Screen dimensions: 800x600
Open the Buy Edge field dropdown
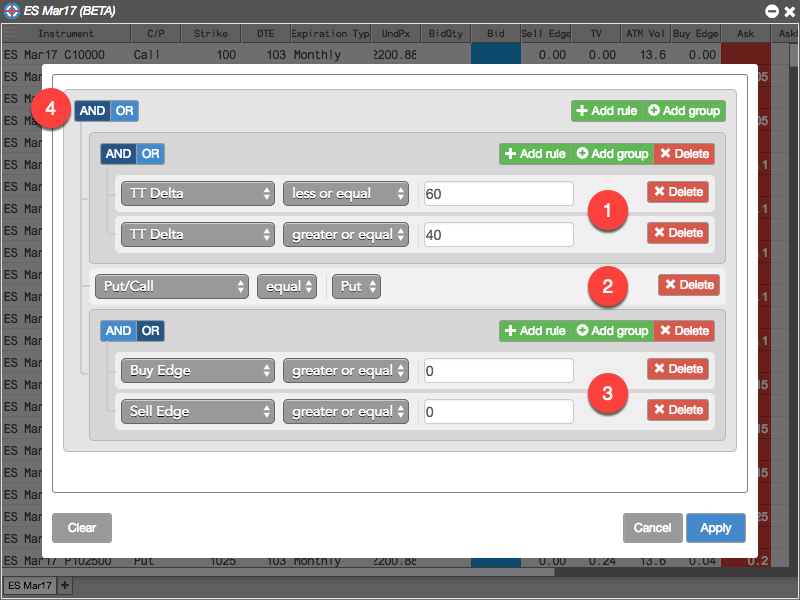click(x=198, y=370)
